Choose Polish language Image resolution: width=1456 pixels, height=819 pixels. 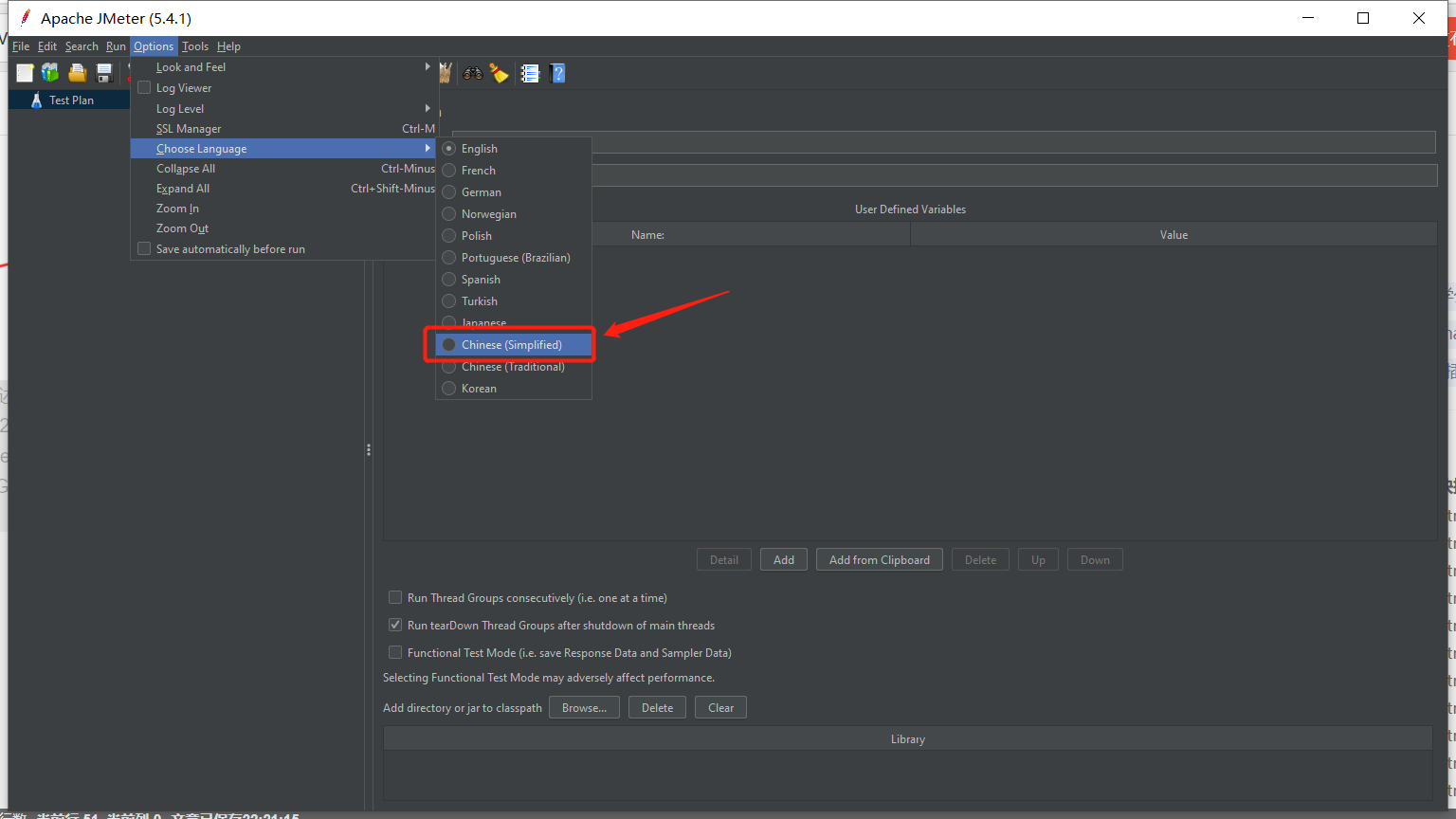514,235
